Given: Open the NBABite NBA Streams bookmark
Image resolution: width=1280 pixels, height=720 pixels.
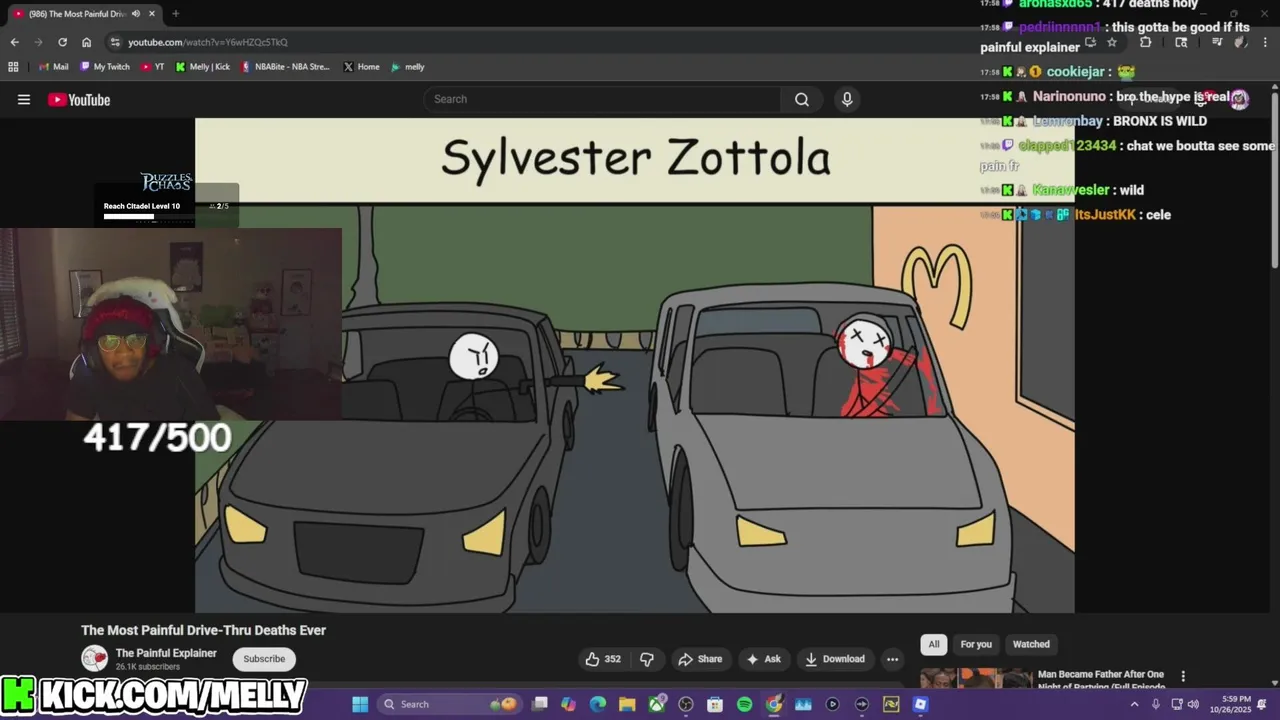Looking at the screenshot, I should (285, 67).
